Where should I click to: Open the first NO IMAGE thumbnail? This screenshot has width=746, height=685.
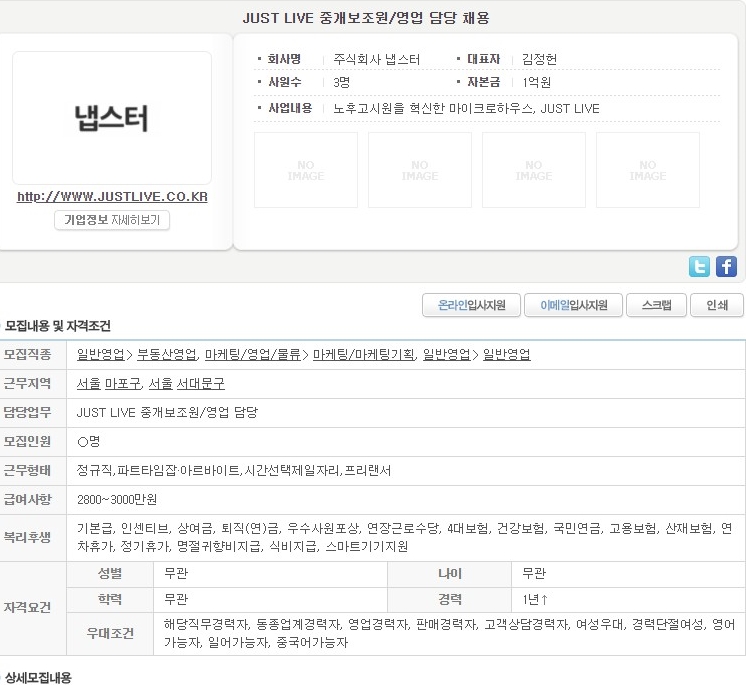(x=306, y=170)
